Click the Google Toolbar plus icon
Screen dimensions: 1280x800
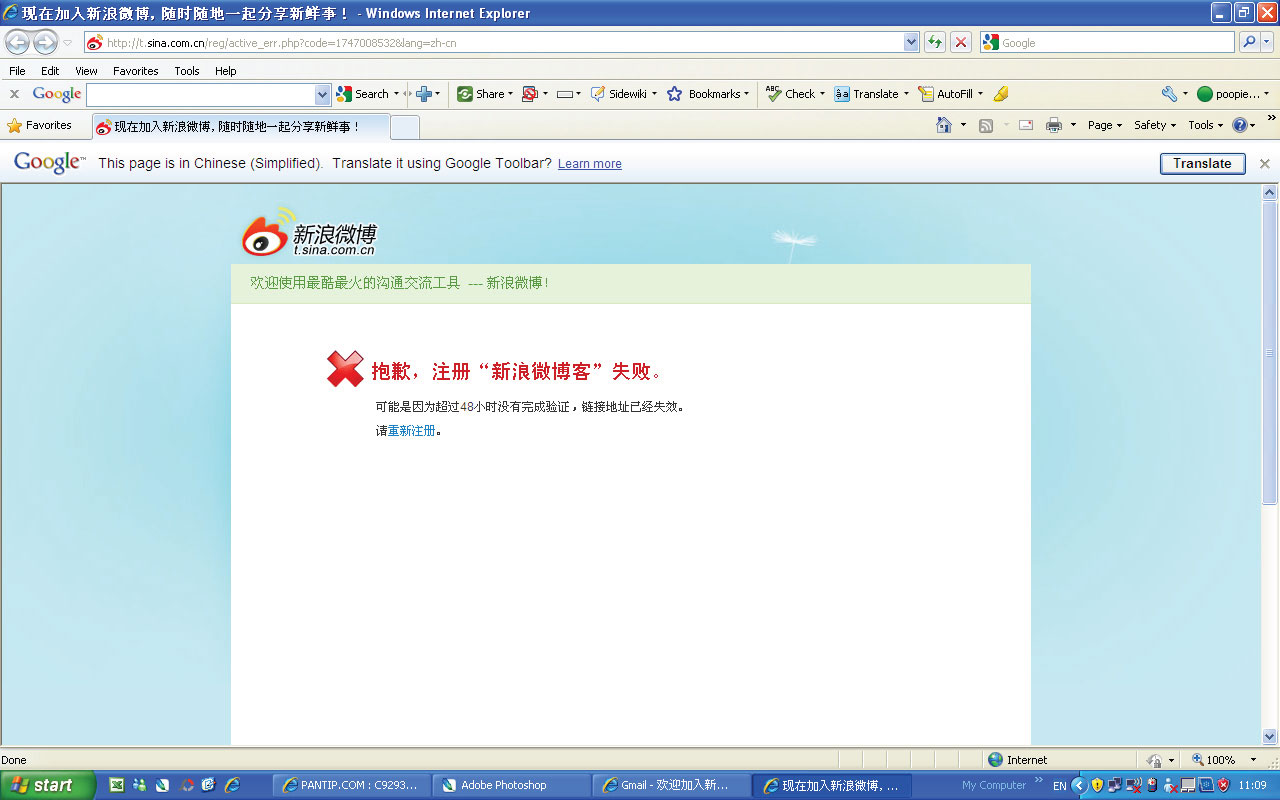coord(424,94)
